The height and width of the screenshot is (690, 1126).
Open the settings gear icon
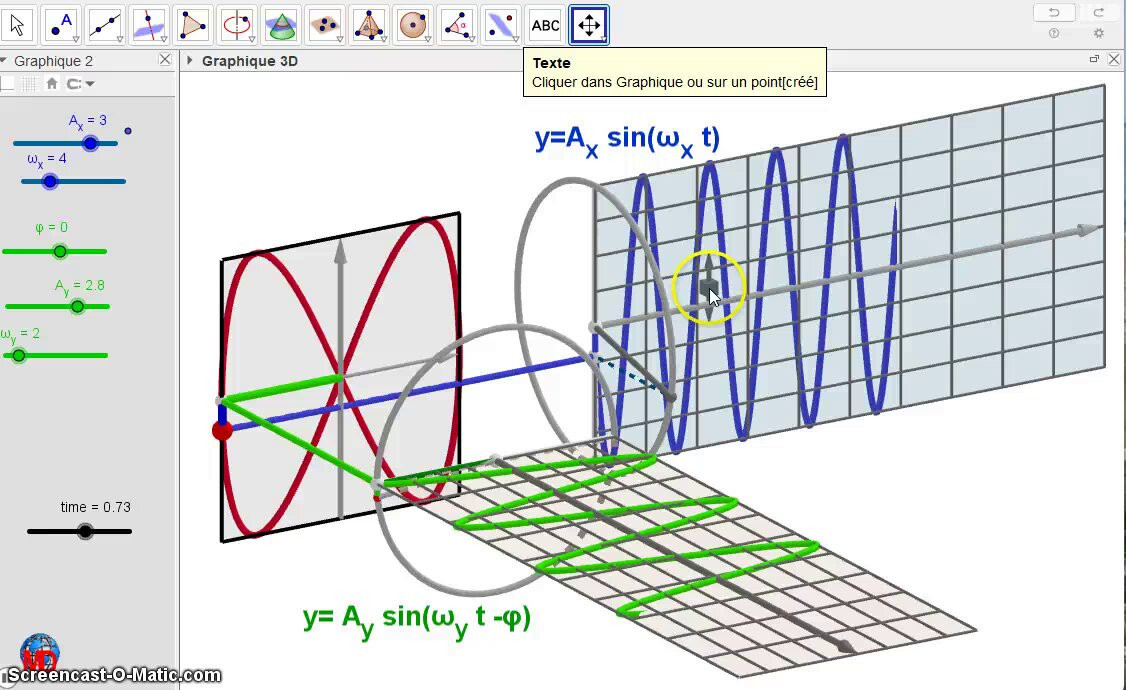pos(1099,33)
